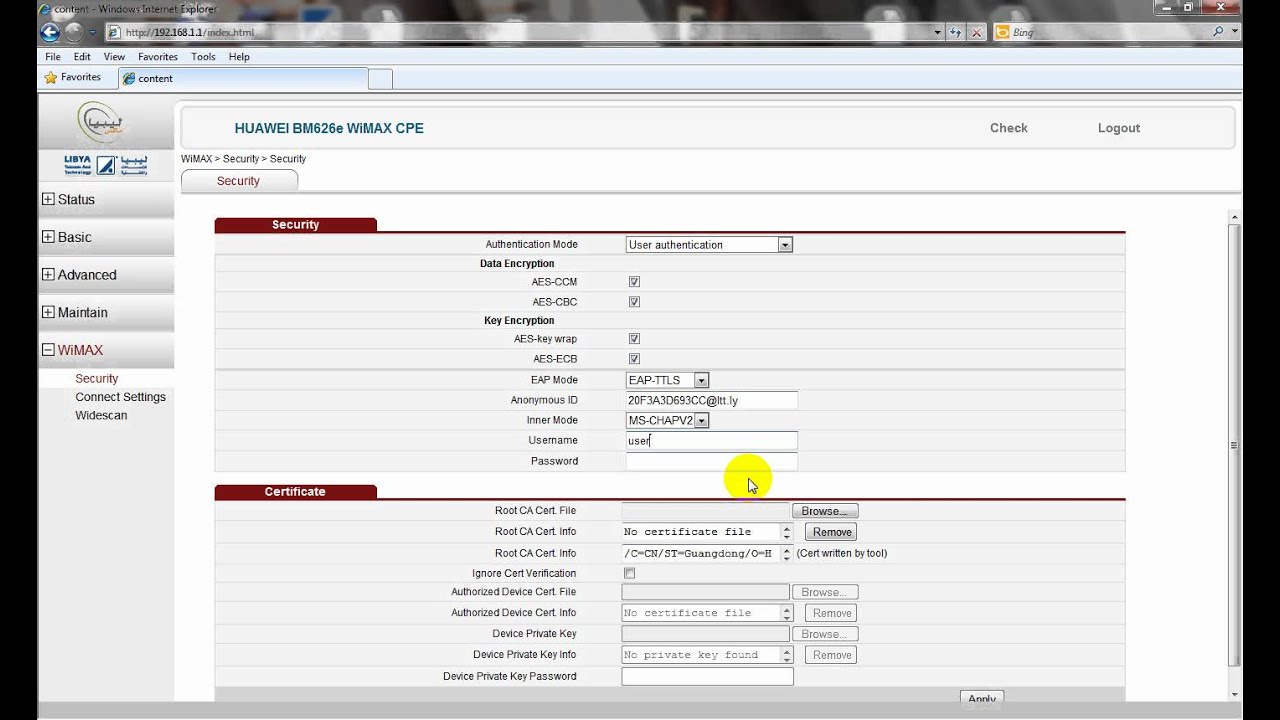Click the '(Cert written by tool)' text
This screenshot has width=1280, height=720.
coord(841,553)
